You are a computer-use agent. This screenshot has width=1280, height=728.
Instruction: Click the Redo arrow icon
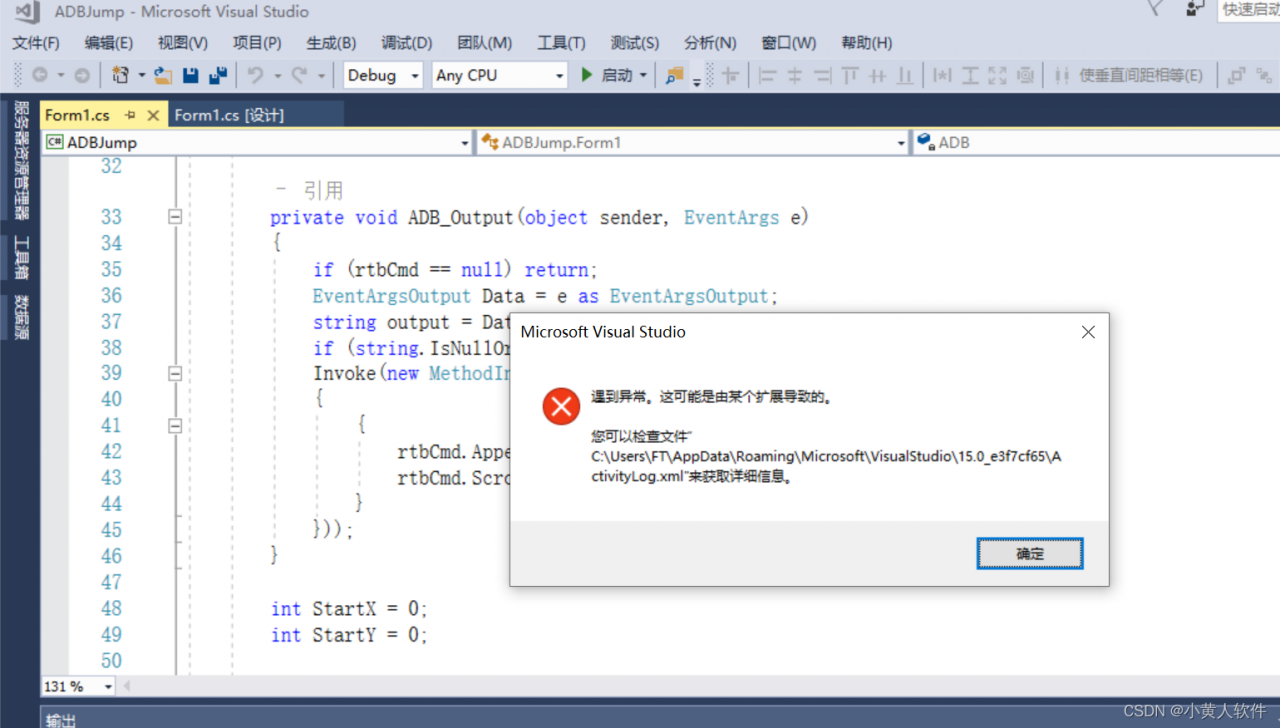(x=298, y=75)
